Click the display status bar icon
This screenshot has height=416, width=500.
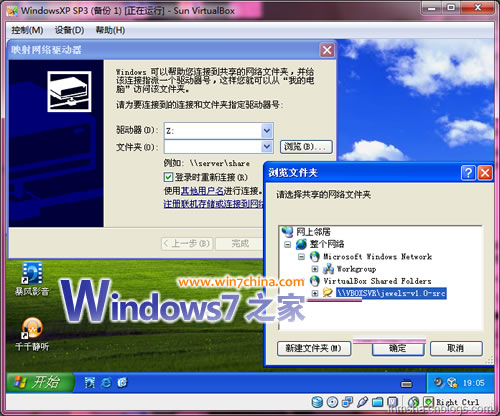click(x=393, y=402)
